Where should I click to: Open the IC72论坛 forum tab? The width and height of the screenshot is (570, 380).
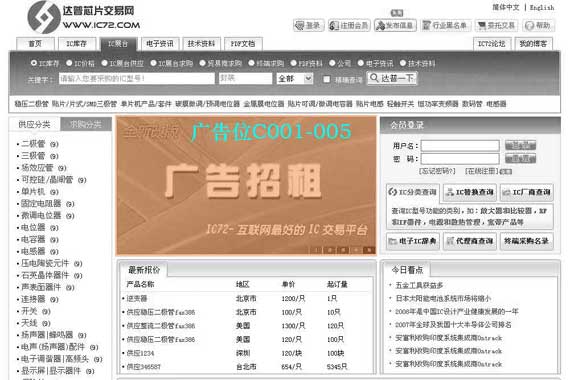tap(491, 44)
